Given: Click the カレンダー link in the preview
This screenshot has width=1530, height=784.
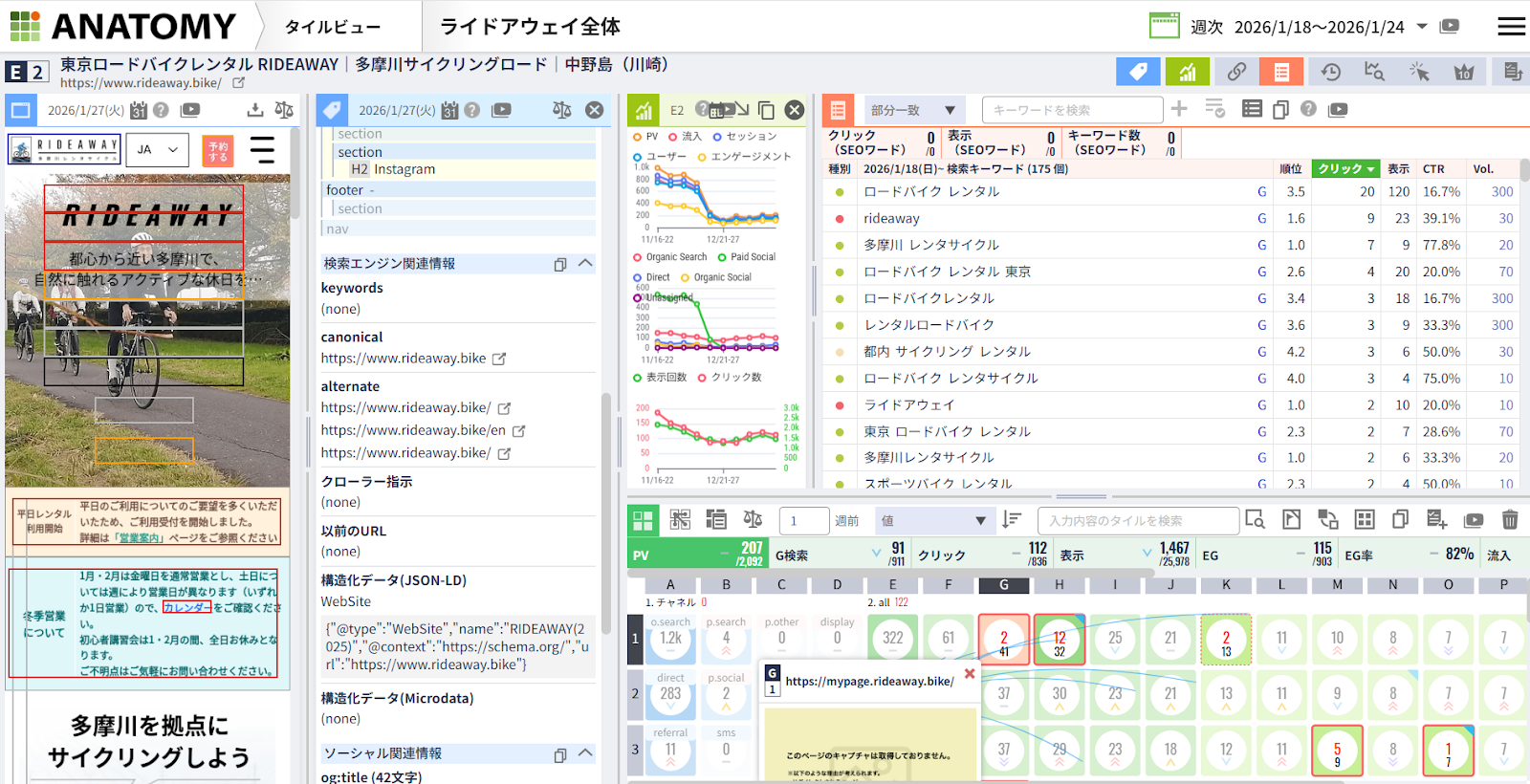Looking at the screenshot, I should [x=186, y=607].
